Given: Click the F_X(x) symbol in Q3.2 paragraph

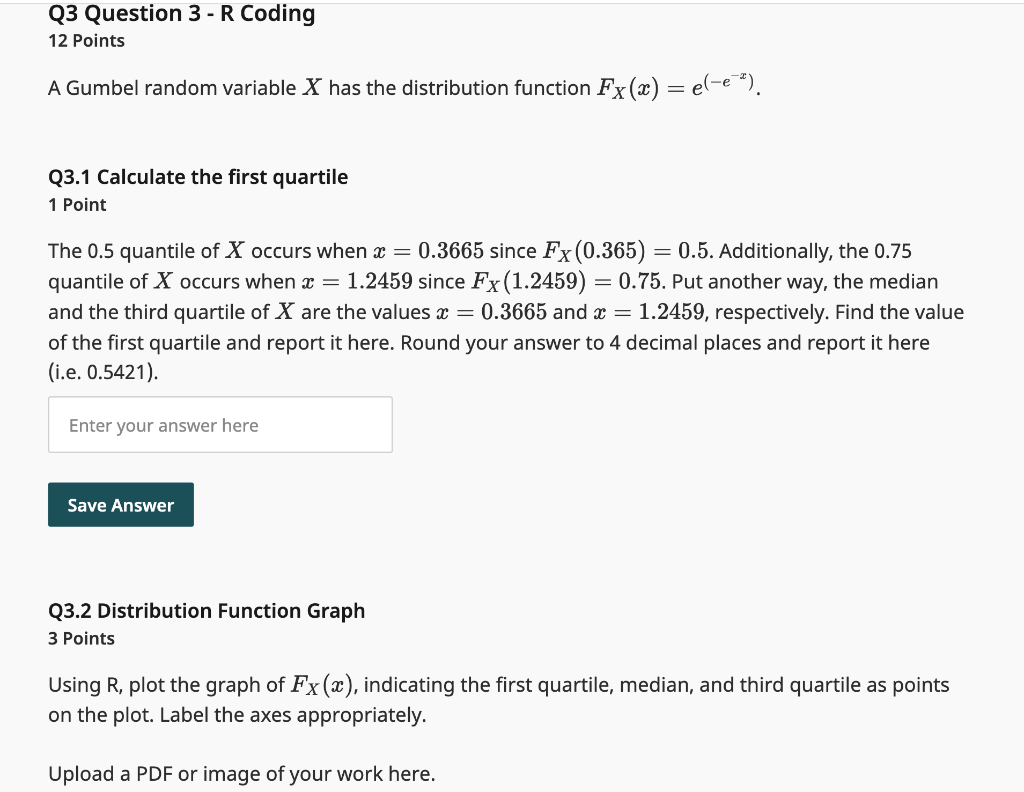Looking at the screenshot, I should tap(322, 685).
